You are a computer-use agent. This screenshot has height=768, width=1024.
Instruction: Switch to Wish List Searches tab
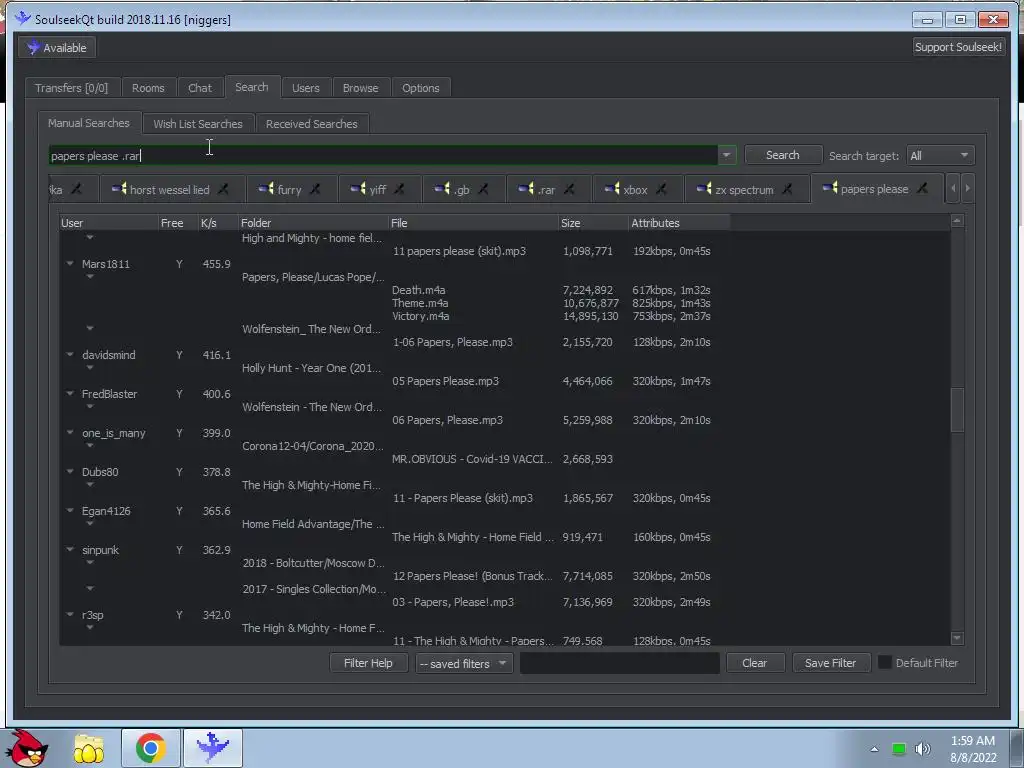point(198,123)
